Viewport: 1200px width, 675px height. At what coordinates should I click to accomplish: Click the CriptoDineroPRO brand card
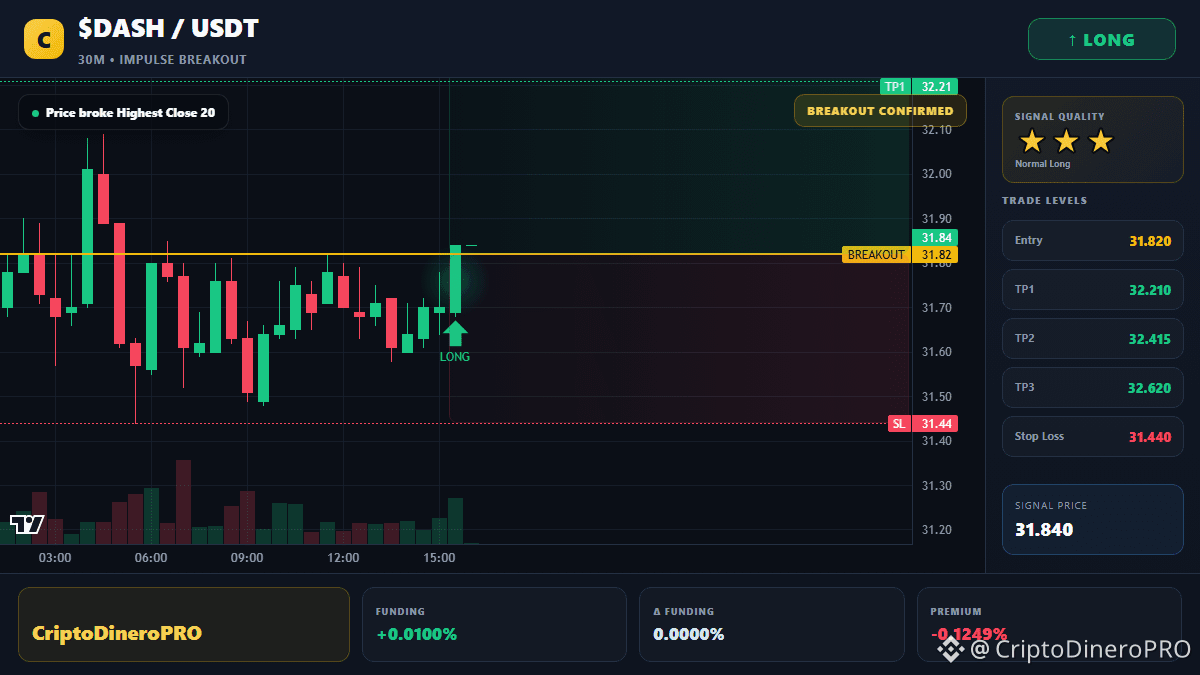(x=184, y=624)
